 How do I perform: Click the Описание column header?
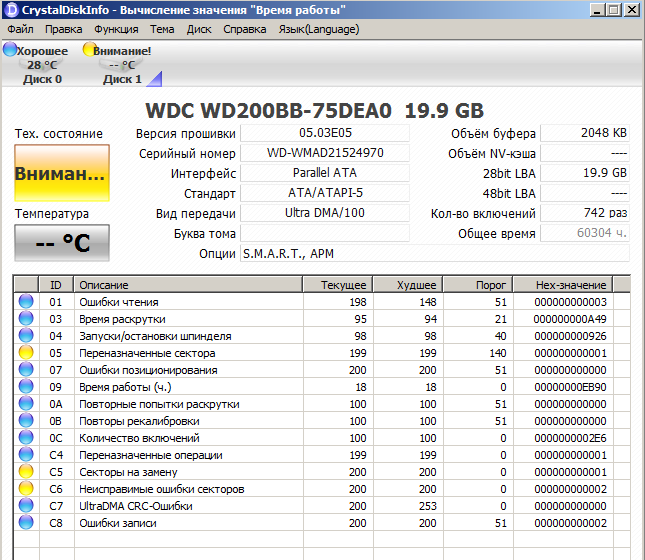(188, 285)
